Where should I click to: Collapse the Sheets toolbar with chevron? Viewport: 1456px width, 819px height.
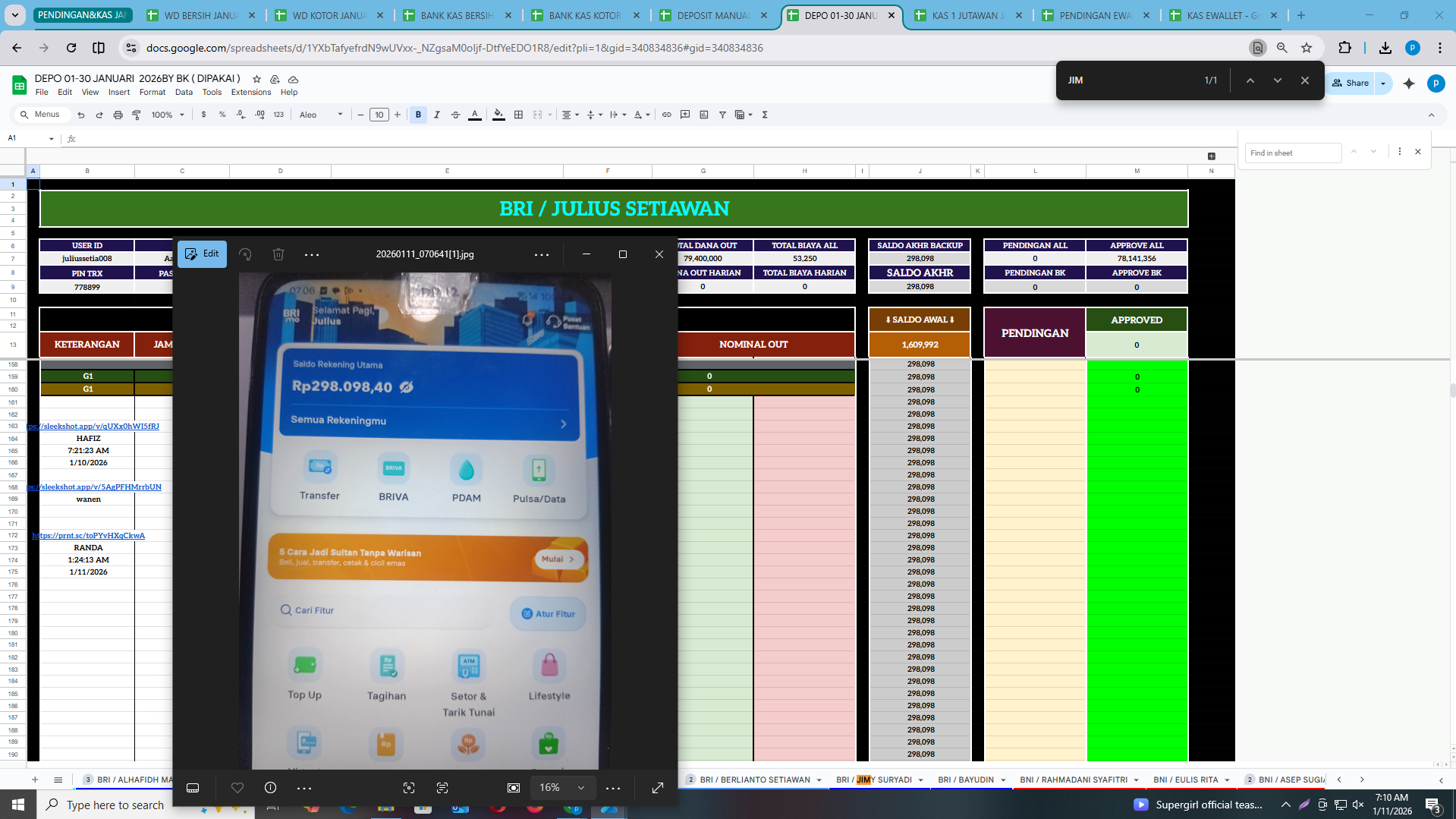pyautogui.click(x=1432, y=115)
